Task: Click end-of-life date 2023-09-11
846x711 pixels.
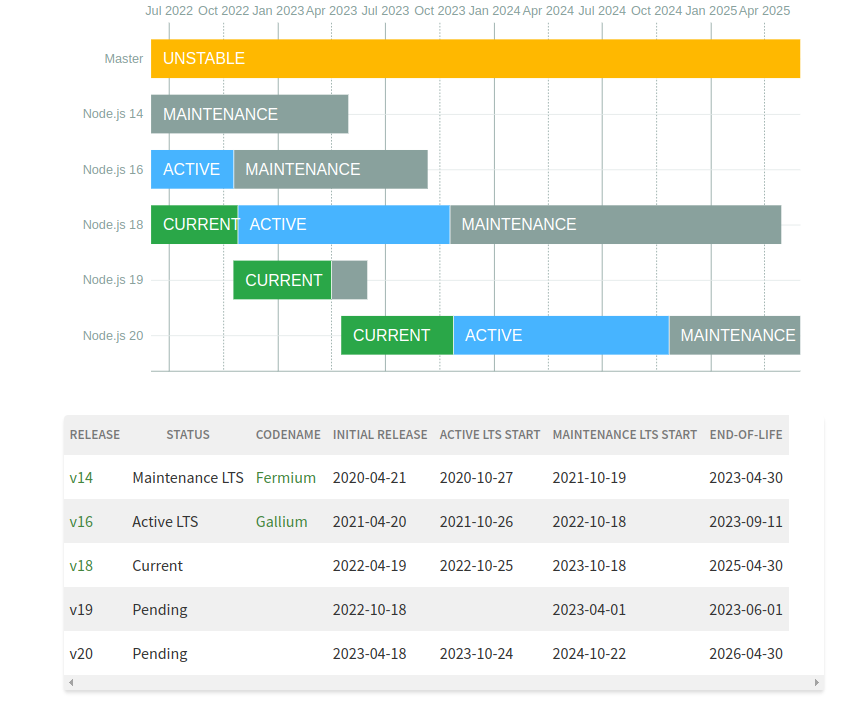Action: 746,522
